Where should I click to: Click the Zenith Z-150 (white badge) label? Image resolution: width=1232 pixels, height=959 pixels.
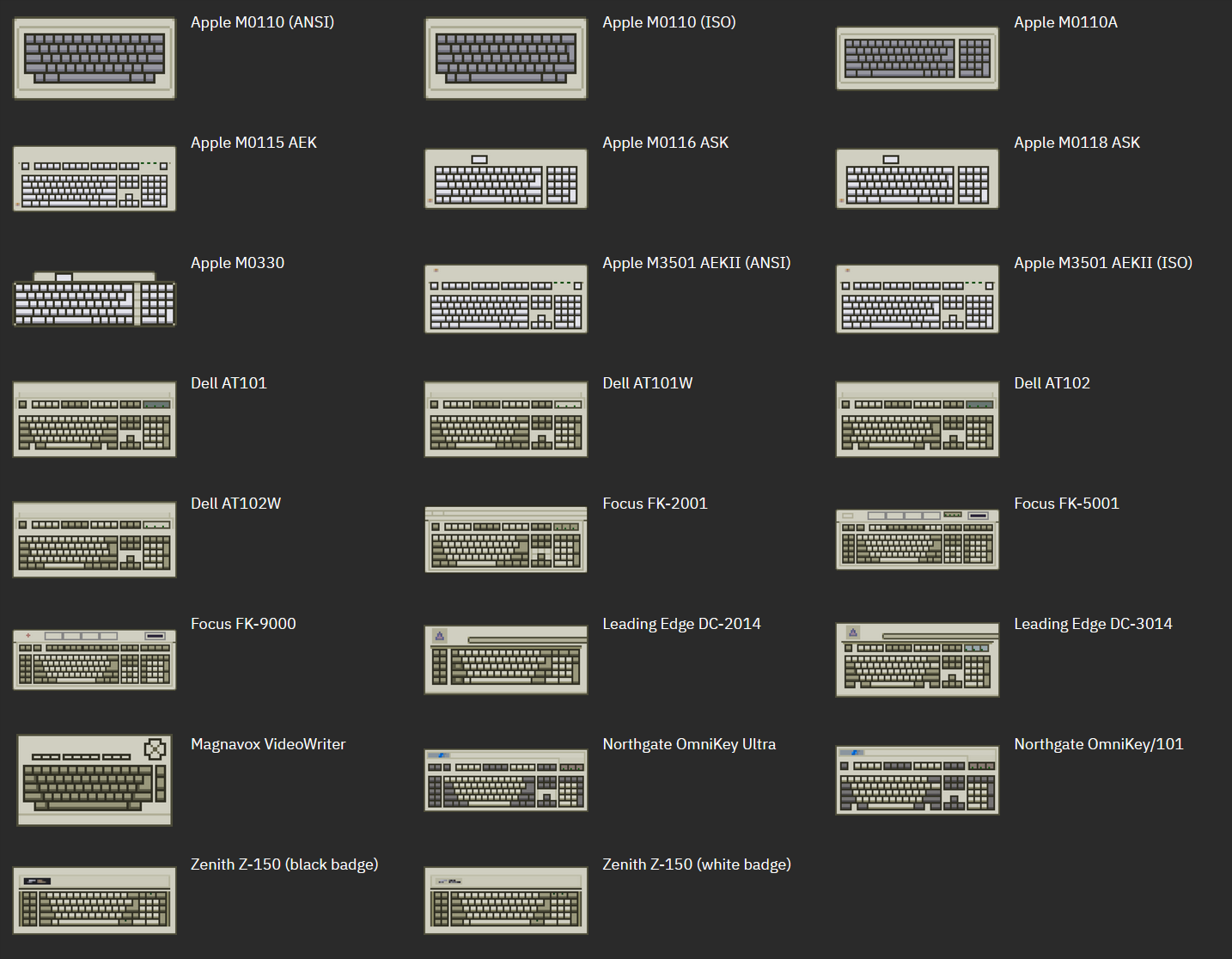coord(696,864)
